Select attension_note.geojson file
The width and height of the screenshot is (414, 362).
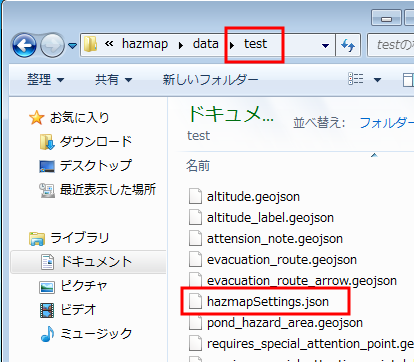(275, 239)
